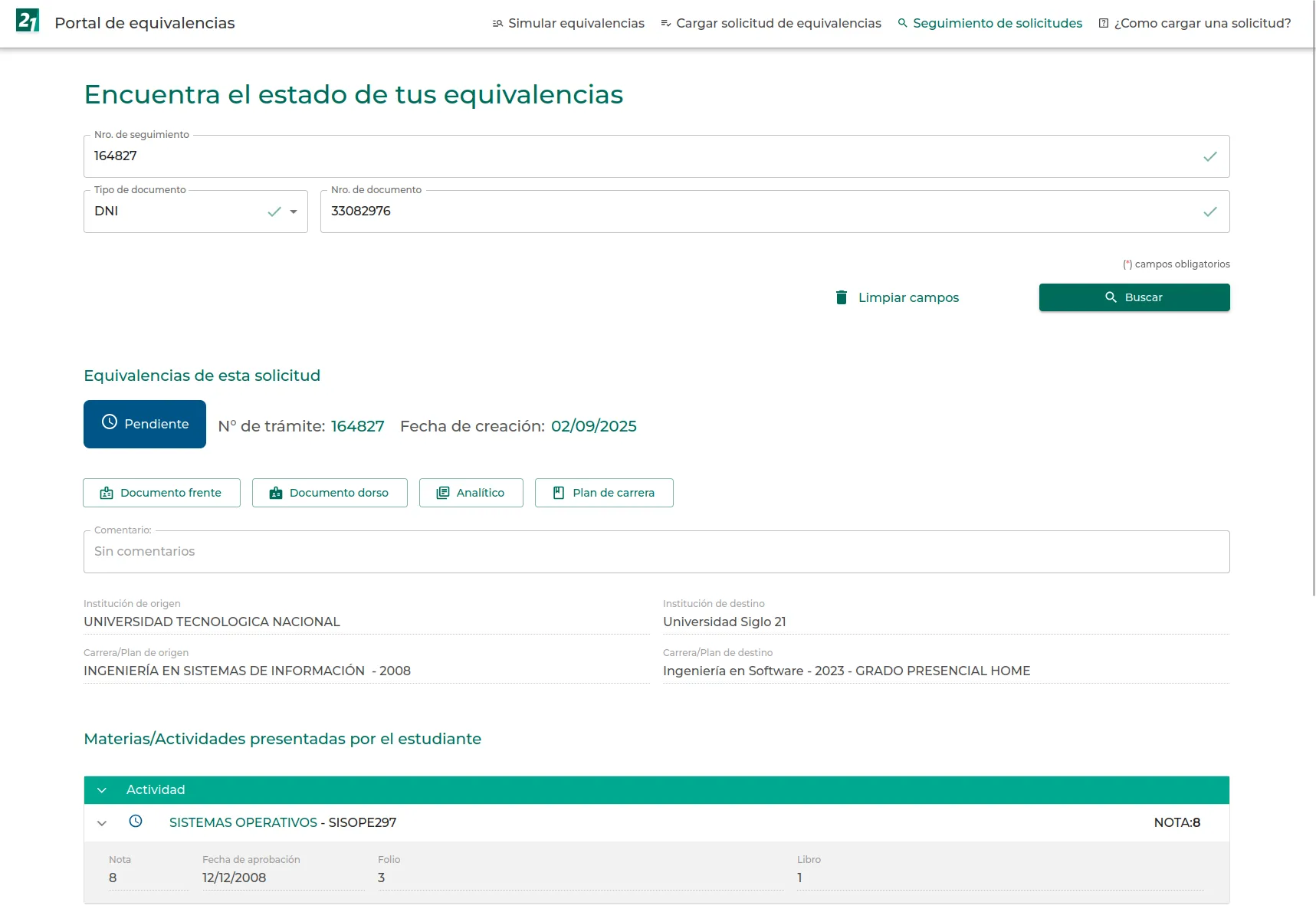Click the checkmark in Nro. de seguimiento field
This screenshot has height=922, width=1316.
point(1210,156)
